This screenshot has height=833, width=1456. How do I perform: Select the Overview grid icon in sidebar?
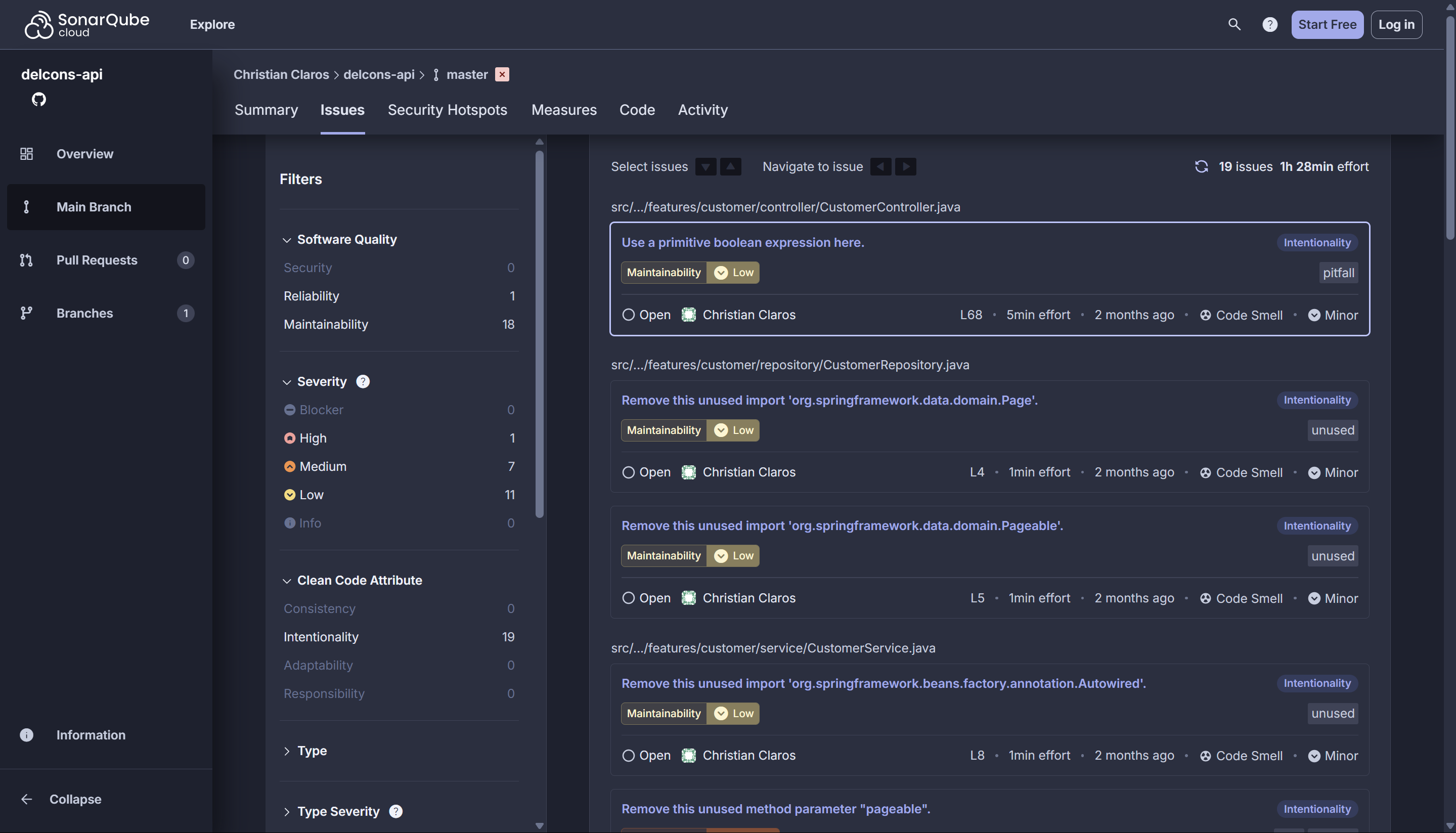(26, 153)
